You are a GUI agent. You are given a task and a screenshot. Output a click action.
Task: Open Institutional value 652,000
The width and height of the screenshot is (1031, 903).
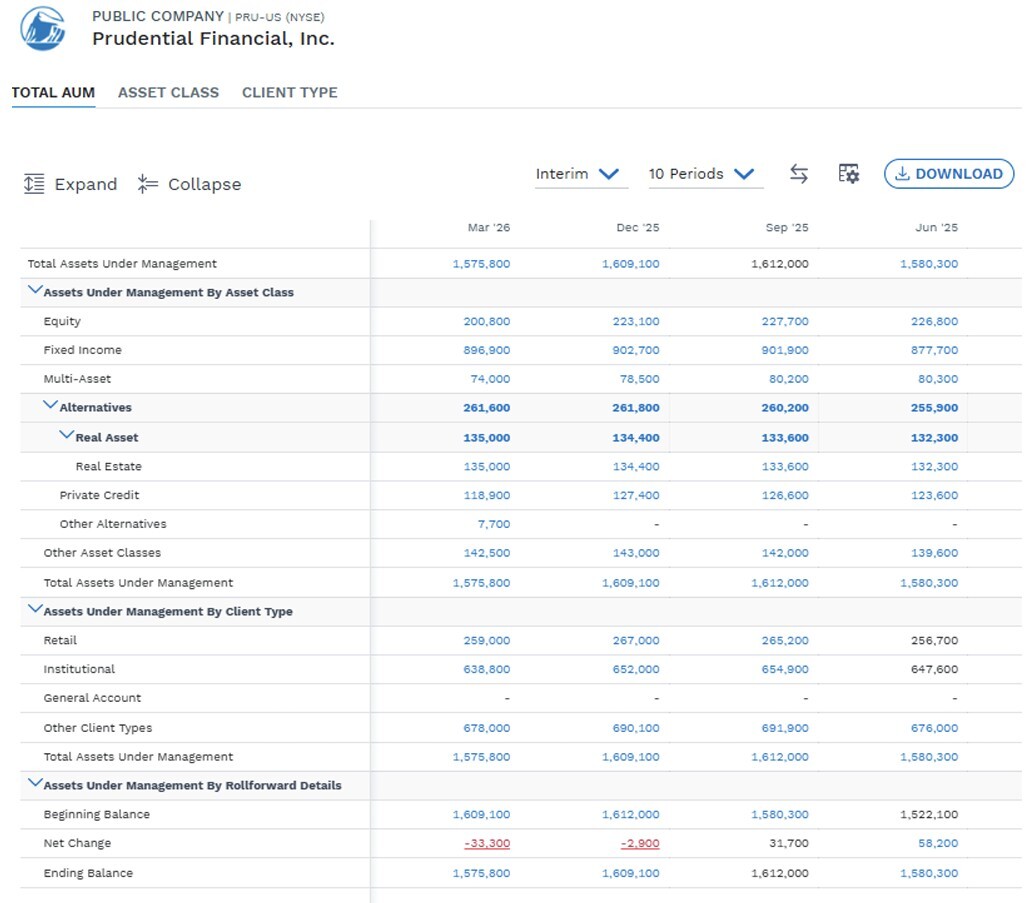click(x=636, y=670)
